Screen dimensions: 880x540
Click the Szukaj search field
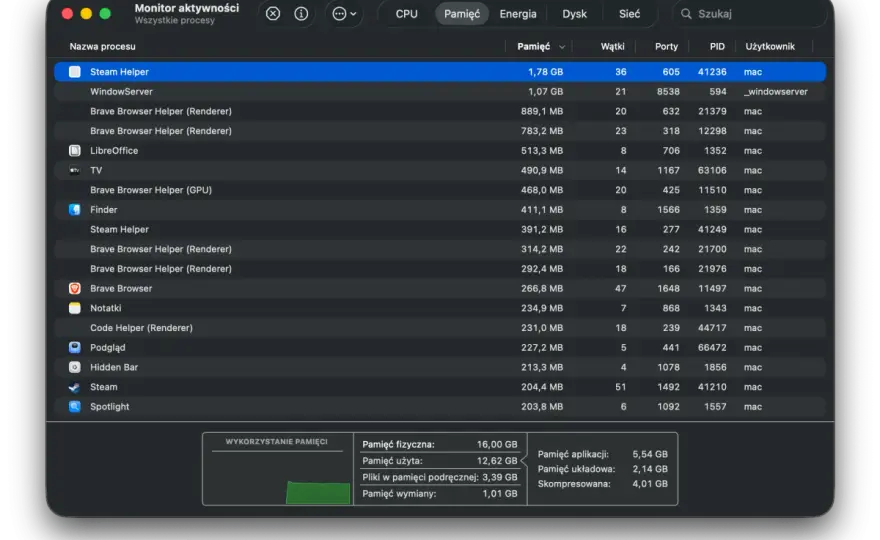(x=751, y=13)
